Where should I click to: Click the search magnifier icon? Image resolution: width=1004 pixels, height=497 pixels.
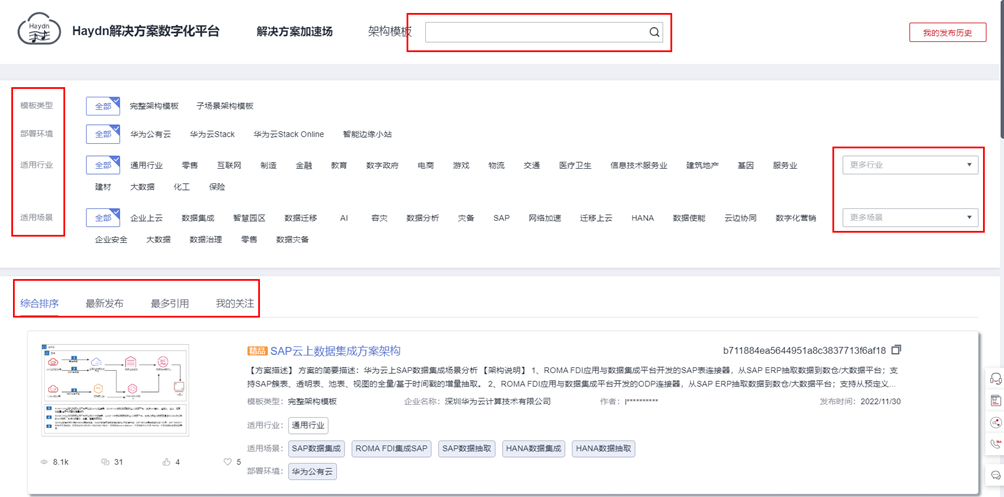pyautogui.click(x=654, y=33)
